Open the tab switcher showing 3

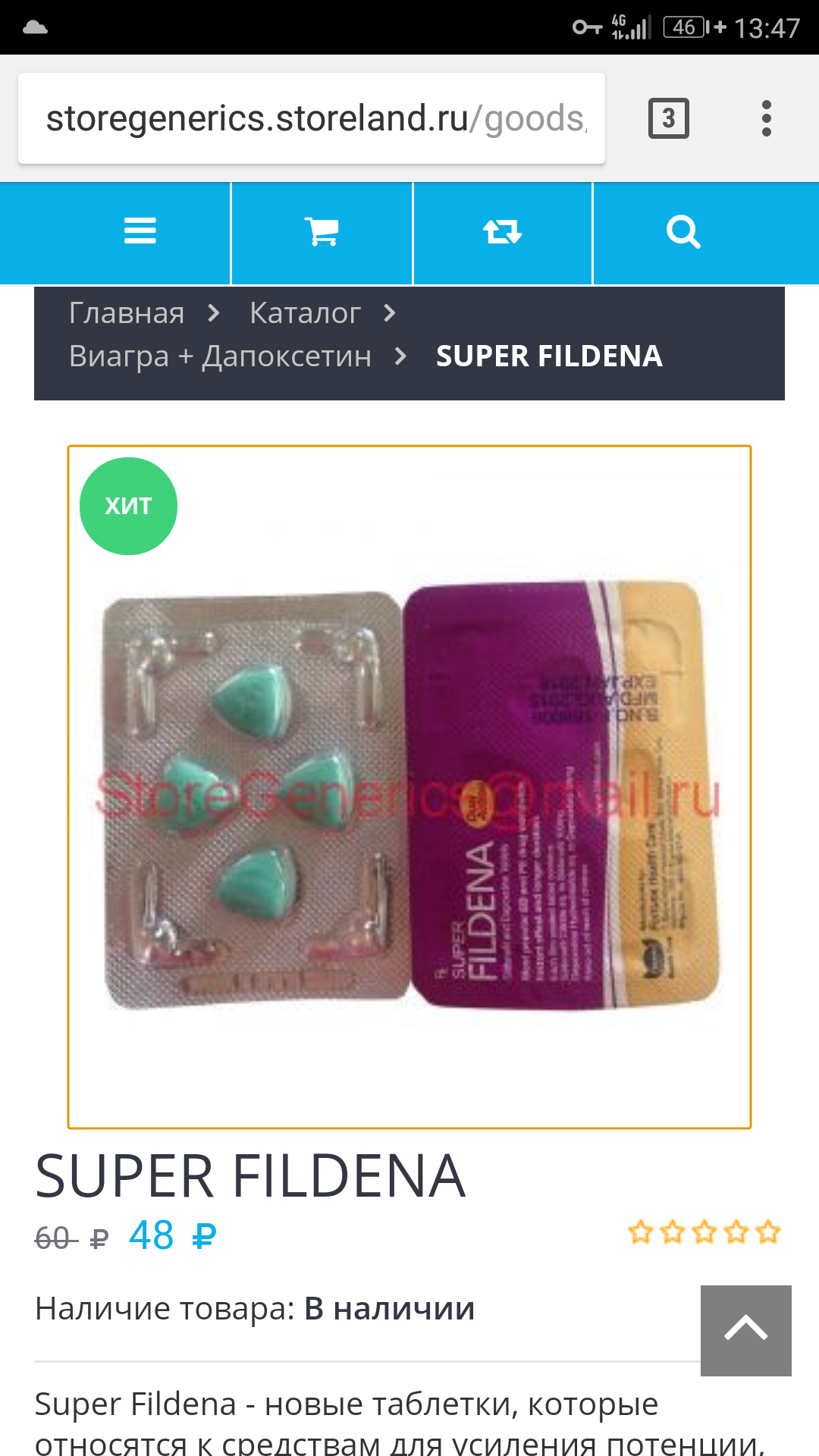click(x=669, y=118)
